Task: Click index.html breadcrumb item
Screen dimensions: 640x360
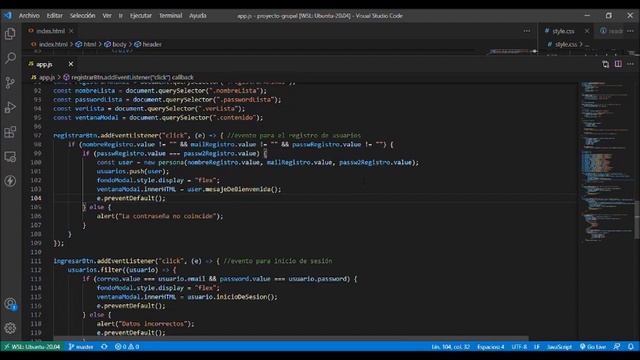Action: (x=53, y=44)
